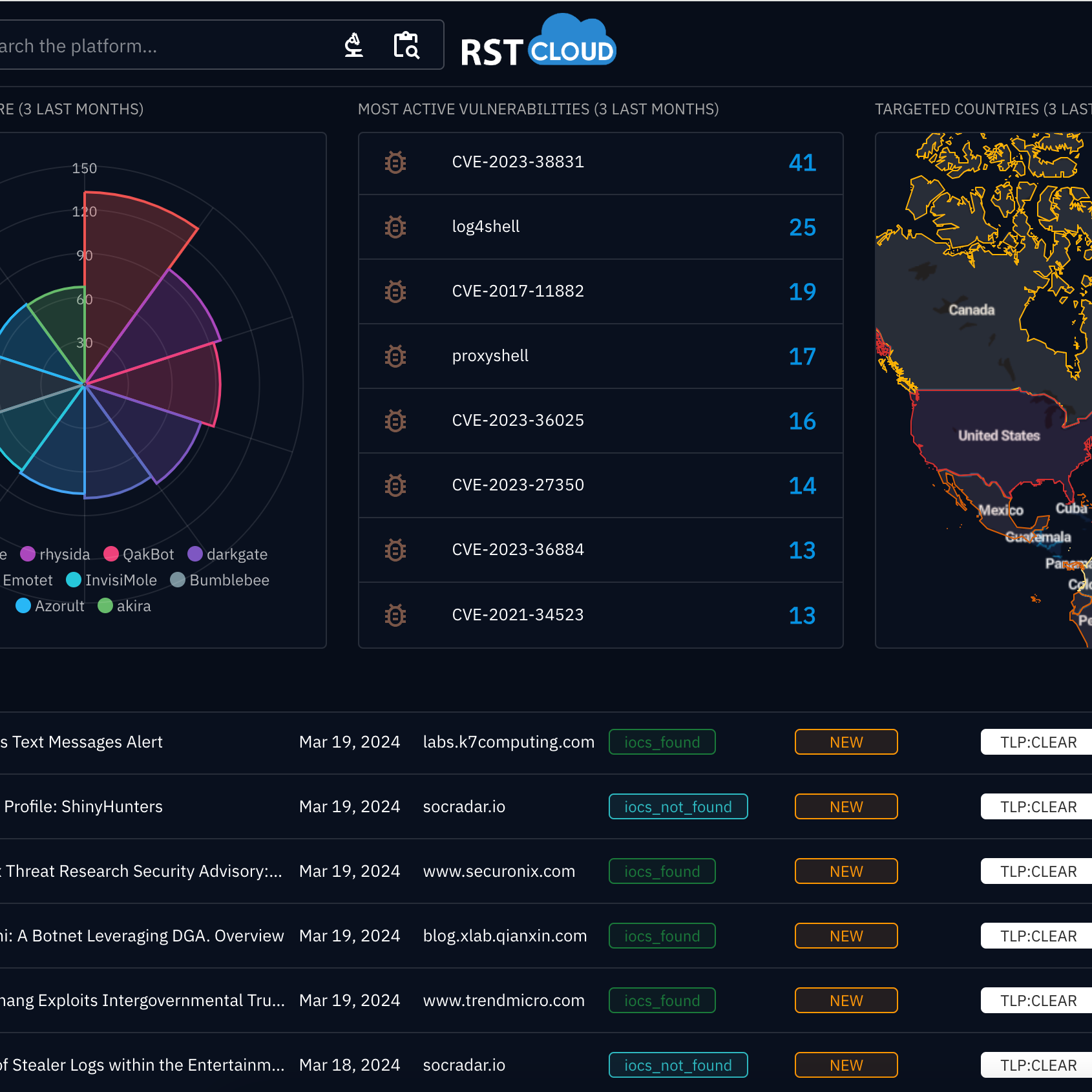Open Stealer Logs within the Entertainm... report
Viewport: 1092px width, 1092px height.
click(142, 1065)
